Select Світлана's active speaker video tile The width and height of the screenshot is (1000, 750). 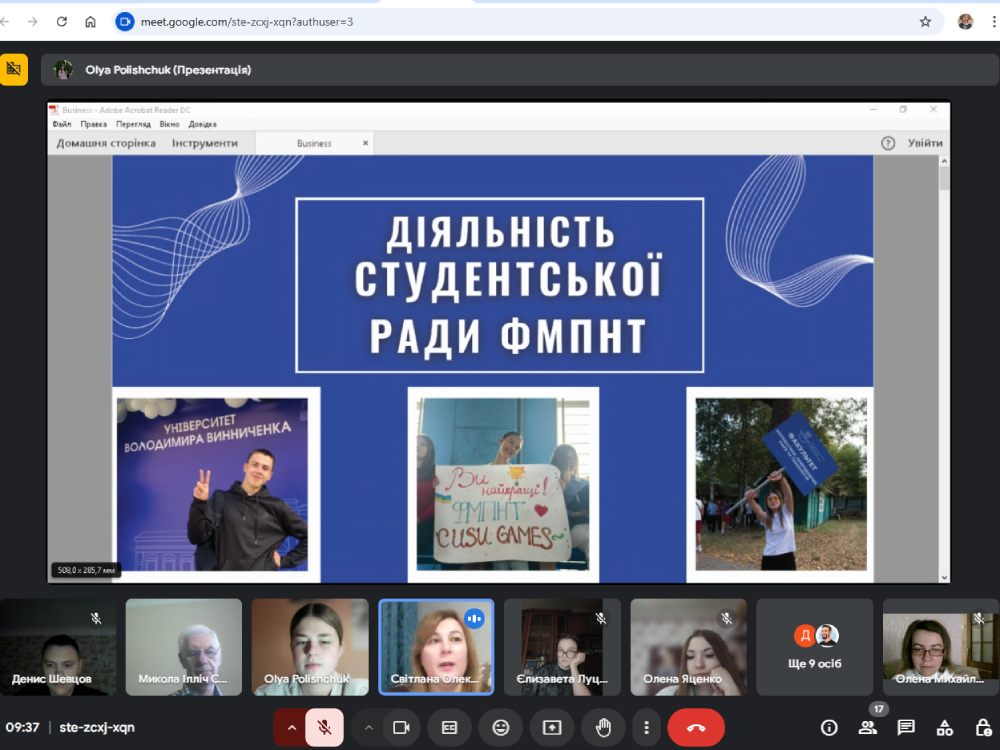(x=436, y=647)
